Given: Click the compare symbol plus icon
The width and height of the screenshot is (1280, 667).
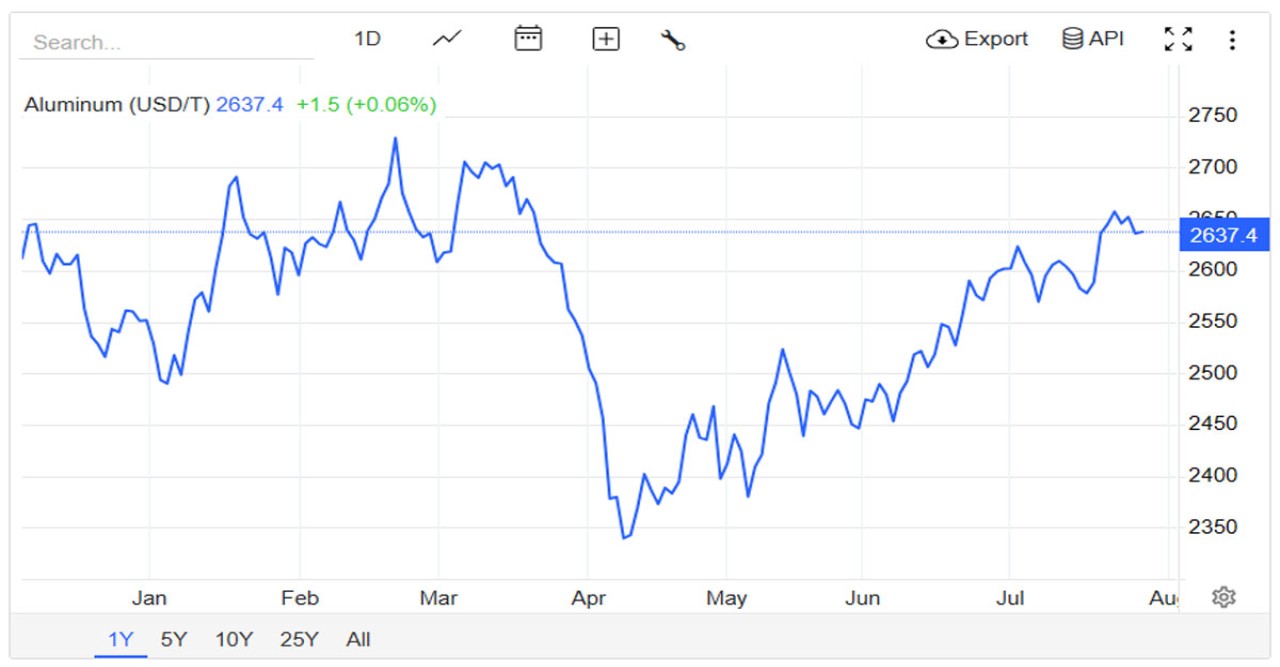Looking at the screenshot, I should coord(606,38).
